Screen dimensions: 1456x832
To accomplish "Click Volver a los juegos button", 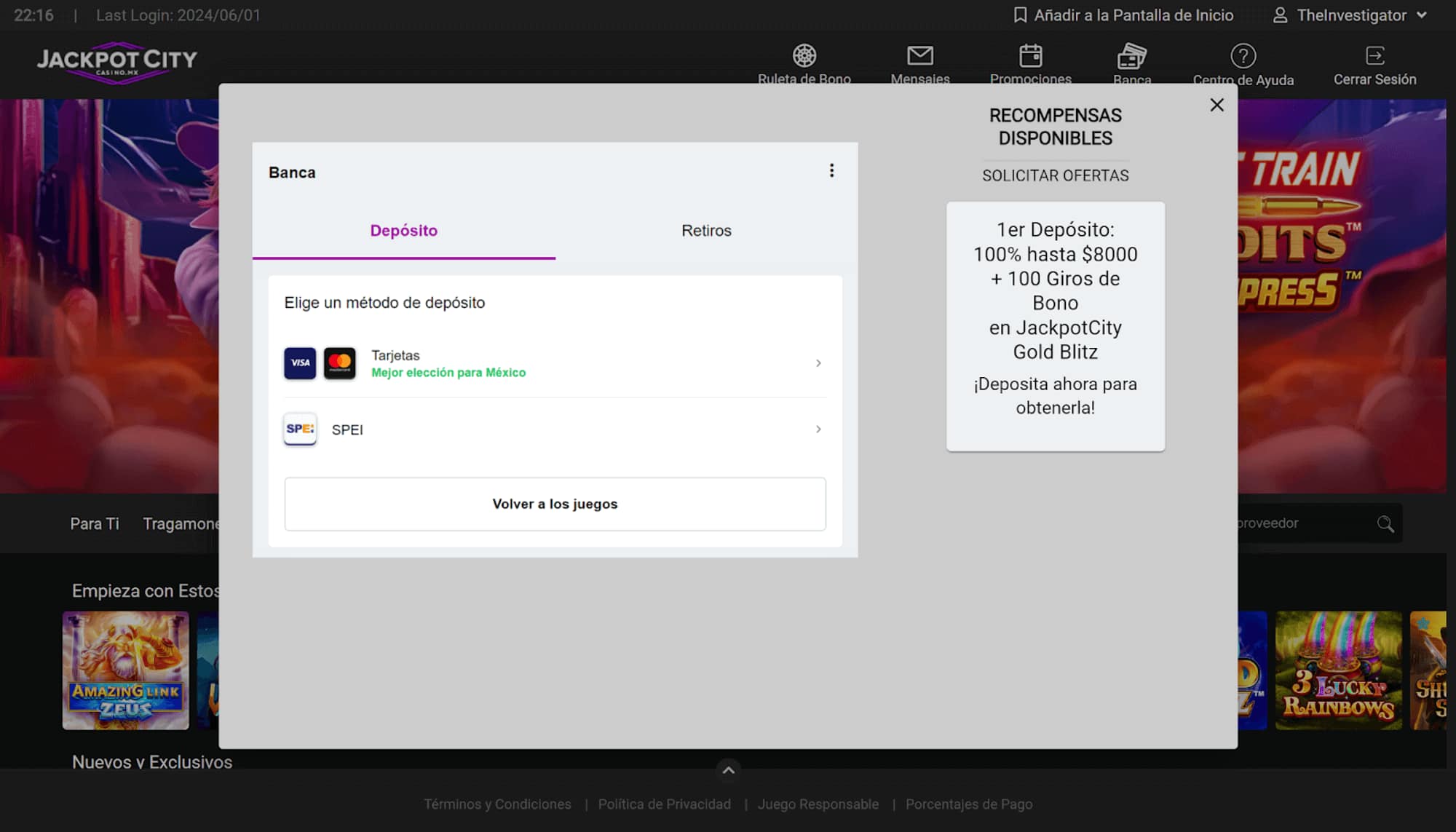I will tap(555, 504).
